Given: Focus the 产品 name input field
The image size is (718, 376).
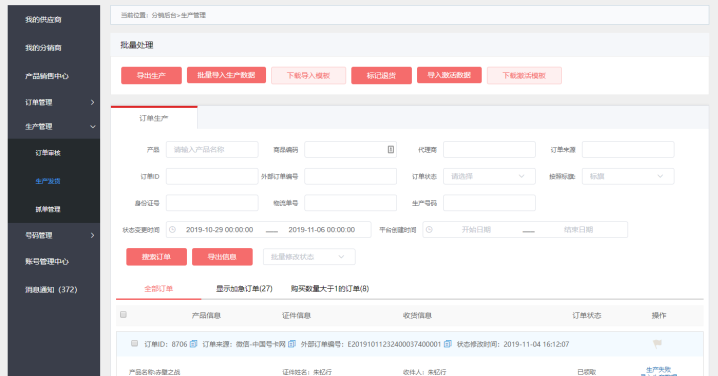Looking at the screenshot, I should click(212, 149).
